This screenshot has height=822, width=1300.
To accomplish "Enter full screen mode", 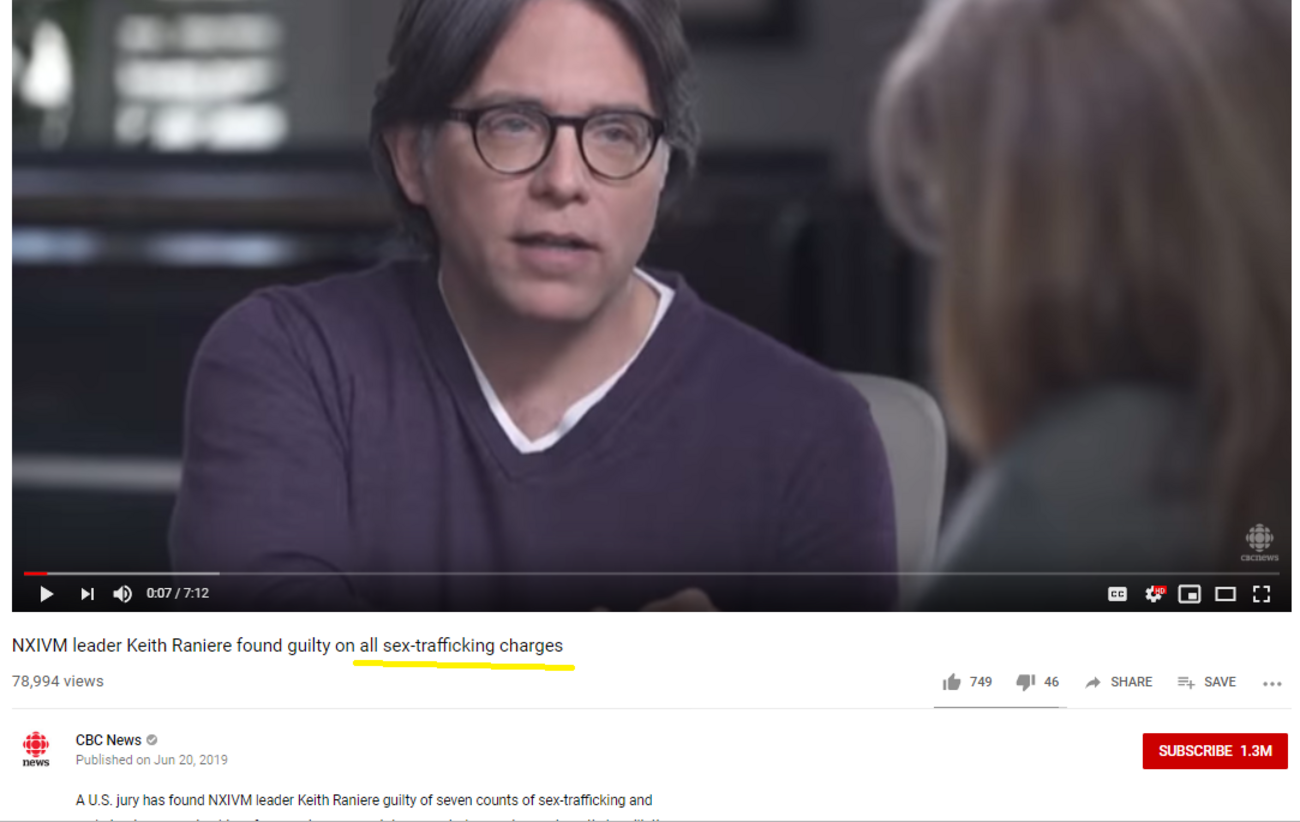I will 1261,594.
